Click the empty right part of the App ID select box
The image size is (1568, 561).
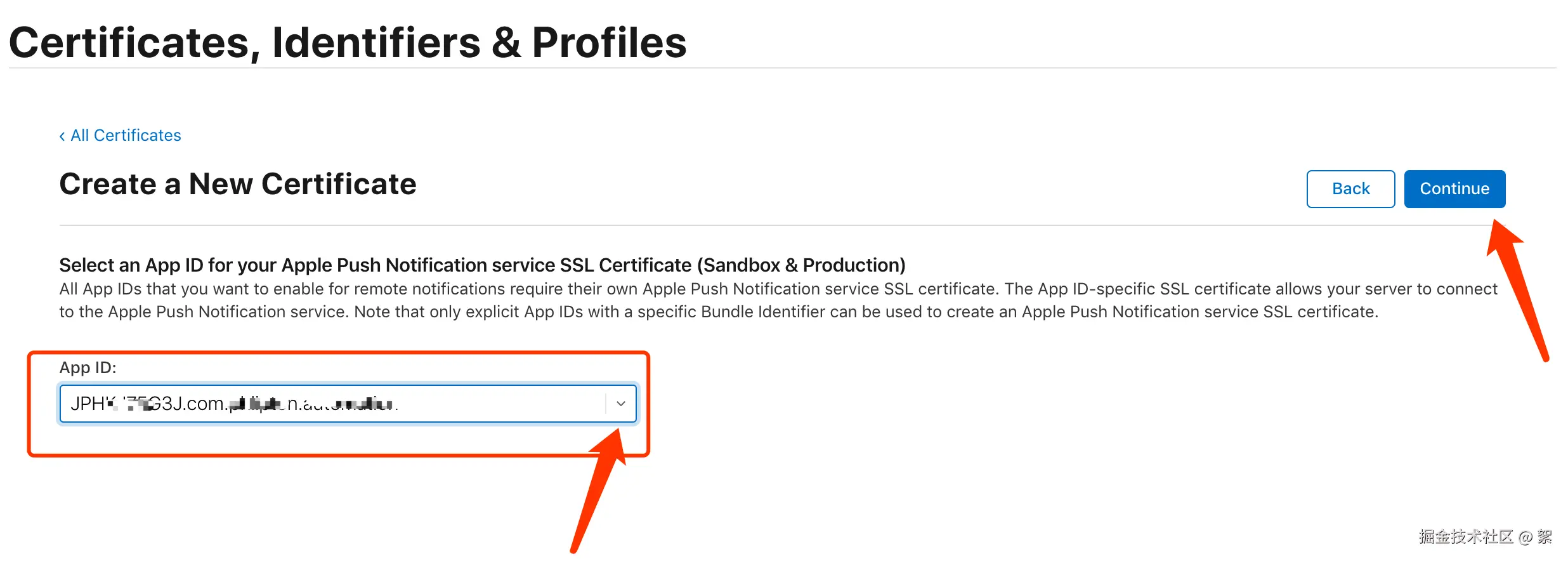(507, 404)
